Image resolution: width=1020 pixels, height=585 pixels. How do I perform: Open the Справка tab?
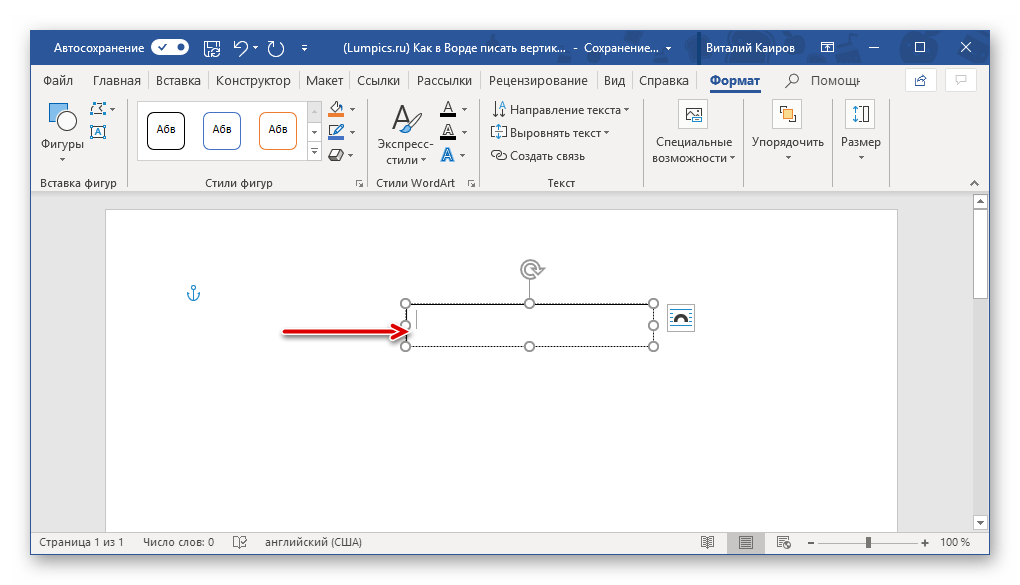tap(664, 81)
